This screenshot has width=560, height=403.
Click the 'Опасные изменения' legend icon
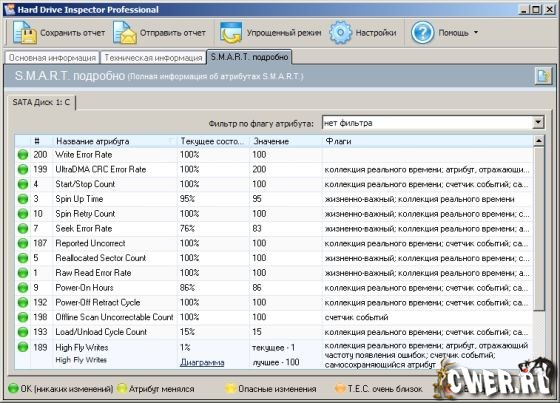point(231,388)
